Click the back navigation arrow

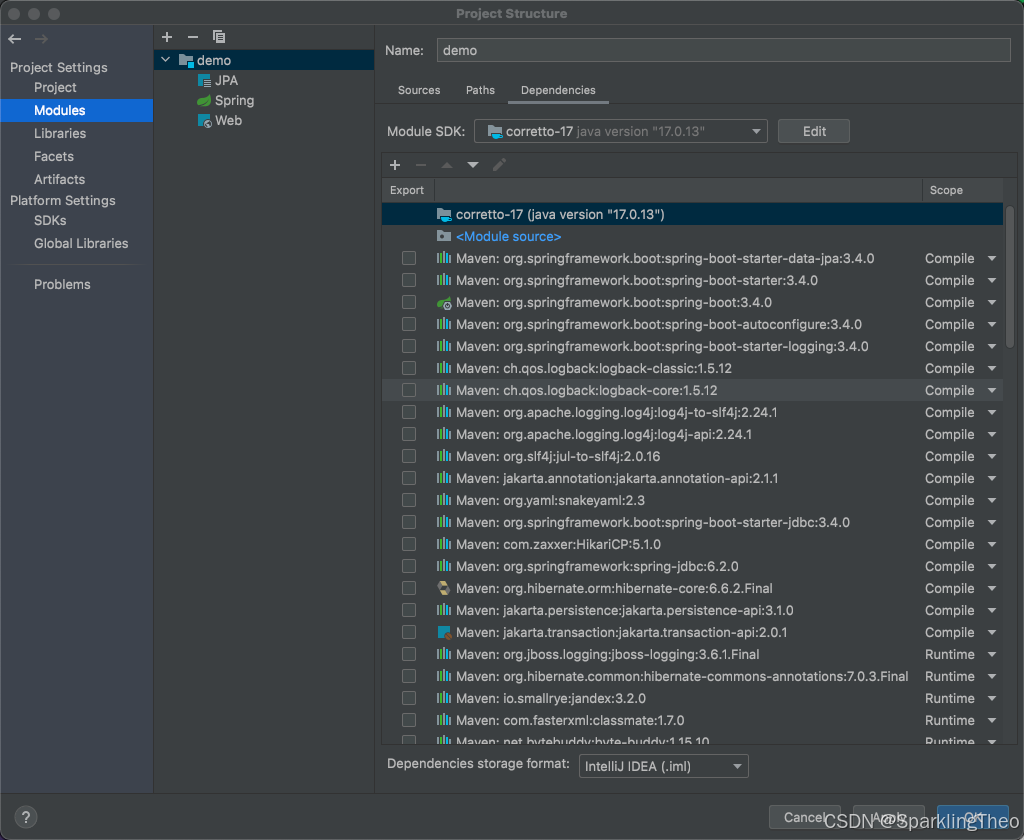click(13, 38)
